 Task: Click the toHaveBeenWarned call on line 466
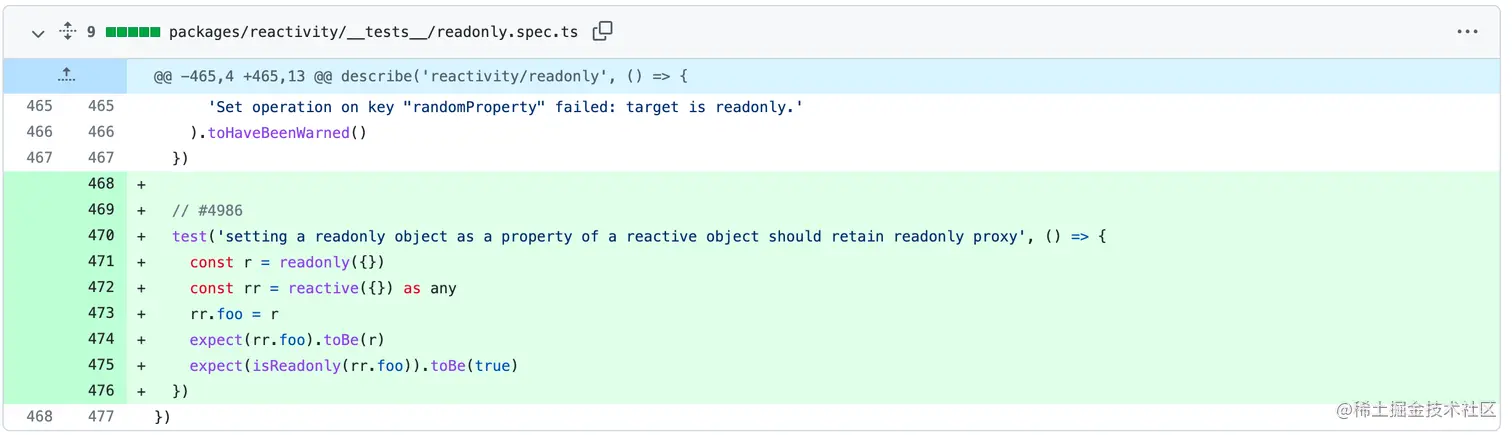pyautogui.click(x=278, y=132)
